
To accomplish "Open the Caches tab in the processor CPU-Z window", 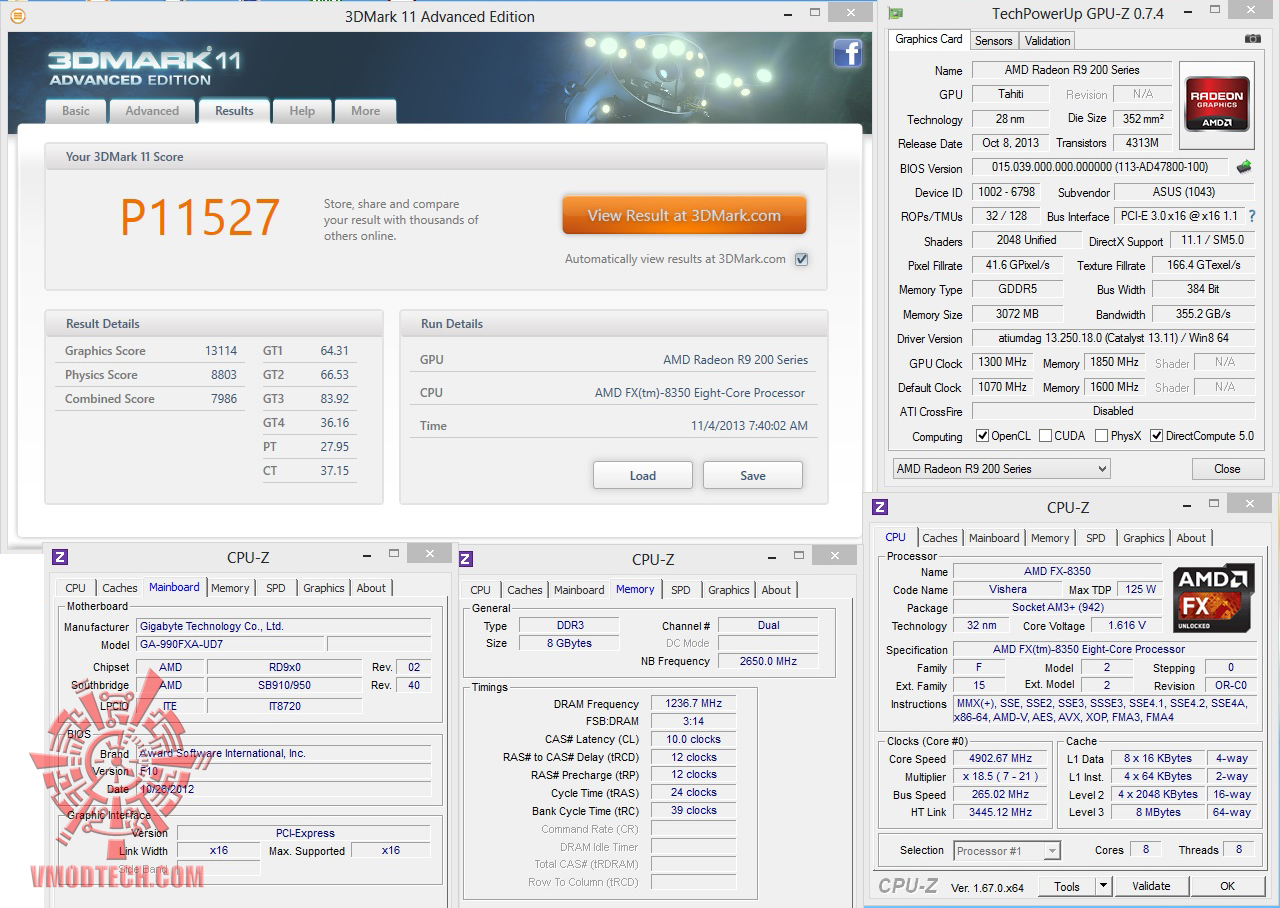I will tap(940, 538).
